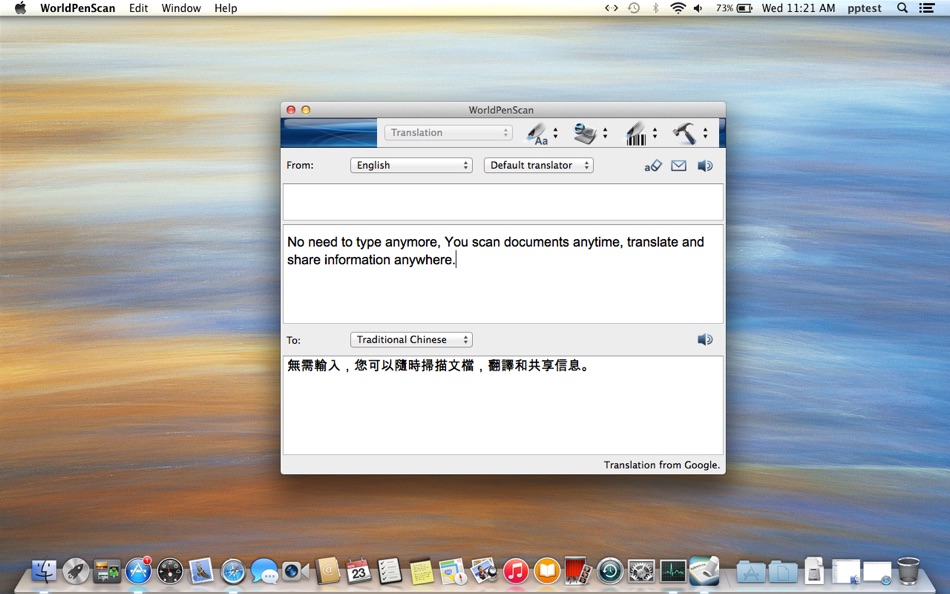The height and width of the screenshot is (594, 950).
Task: Select the pen text scan tool icon
Action: point(536,133)
